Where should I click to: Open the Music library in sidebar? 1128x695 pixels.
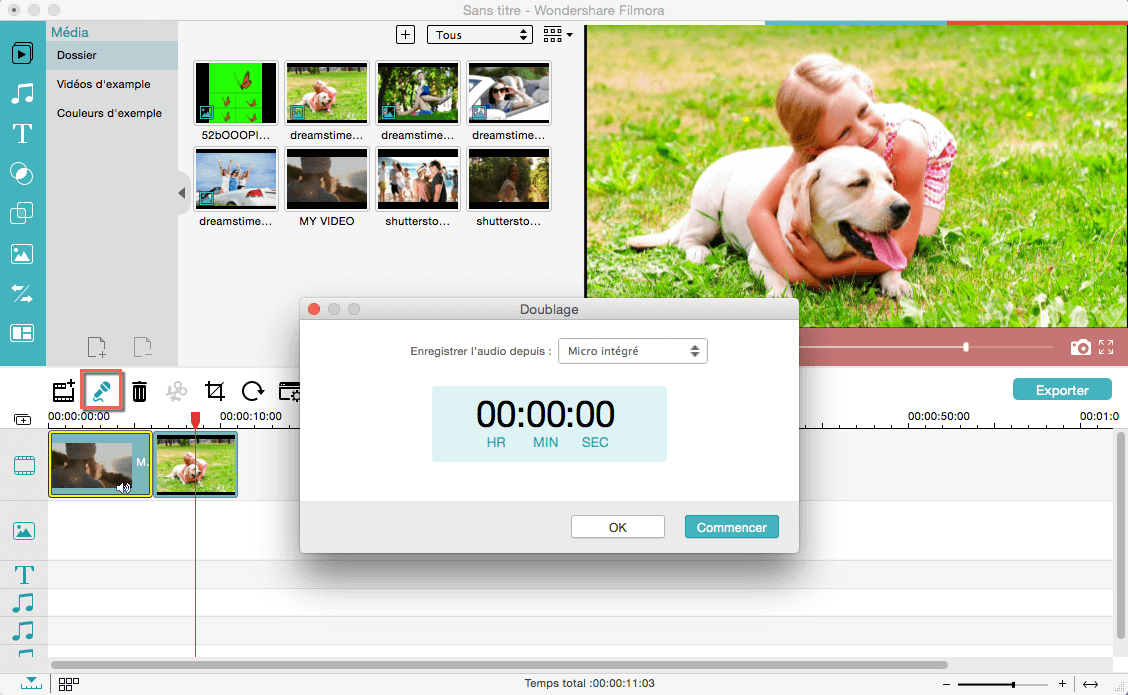(22, 93)
